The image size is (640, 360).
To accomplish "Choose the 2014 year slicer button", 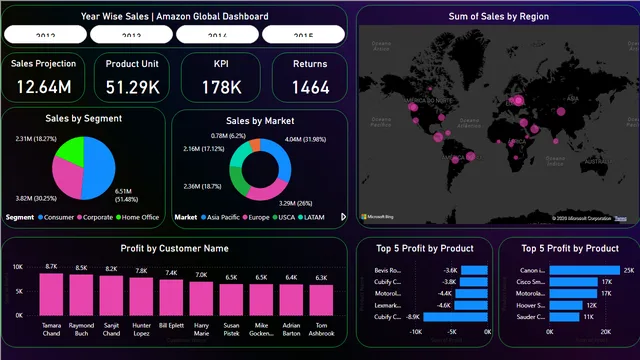I will coord(218,34).
